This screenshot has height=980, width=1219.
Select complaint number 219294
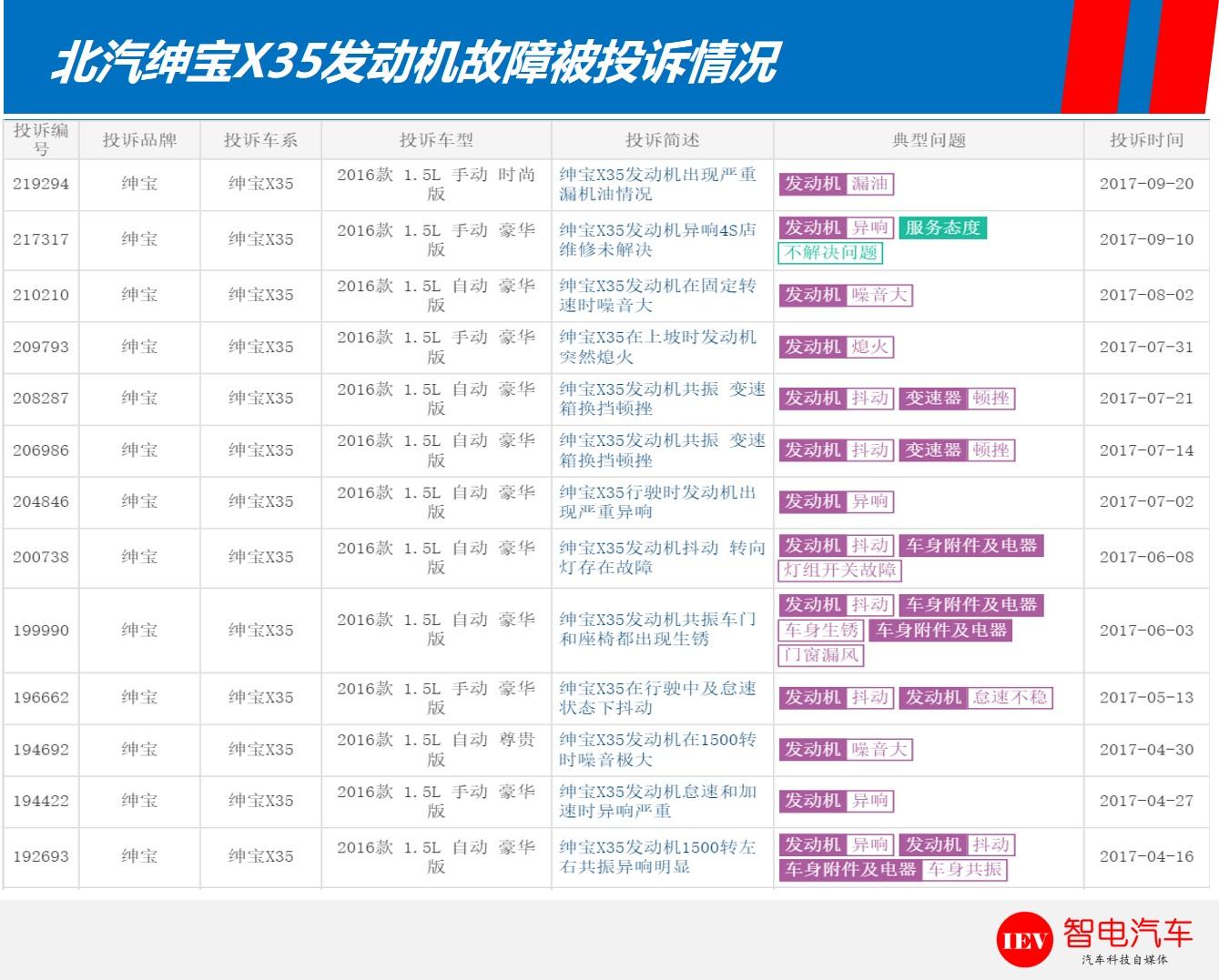pyautogui.click(x=41, y=184)
